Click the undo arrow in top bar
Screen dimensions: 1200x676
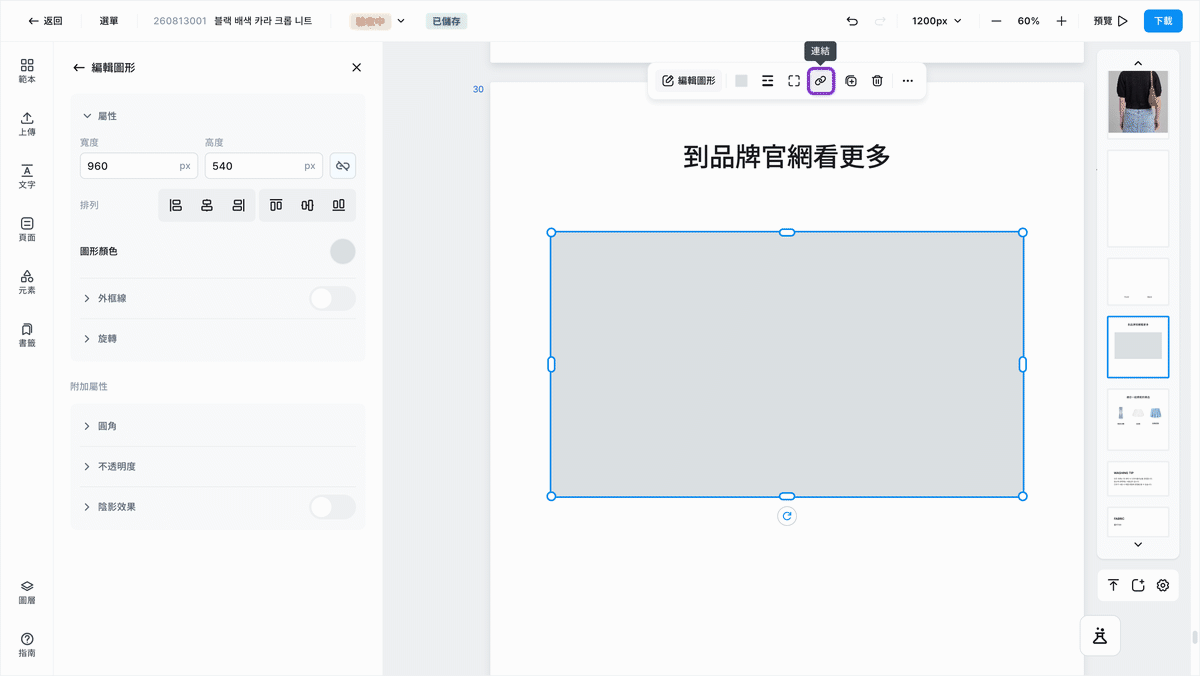click(x=852, y=21)
